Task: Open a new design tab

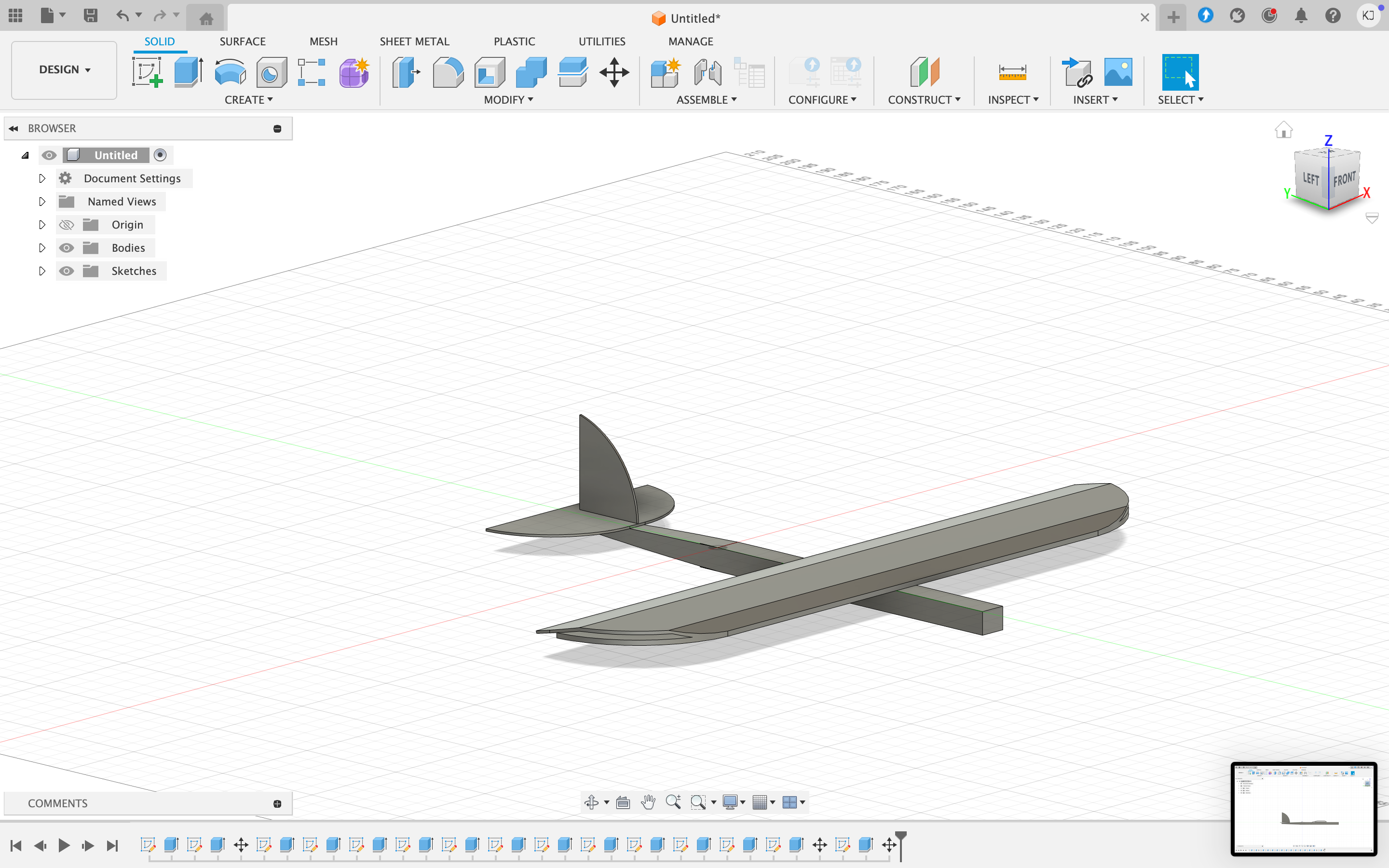Action: [x=1173, y=17]
